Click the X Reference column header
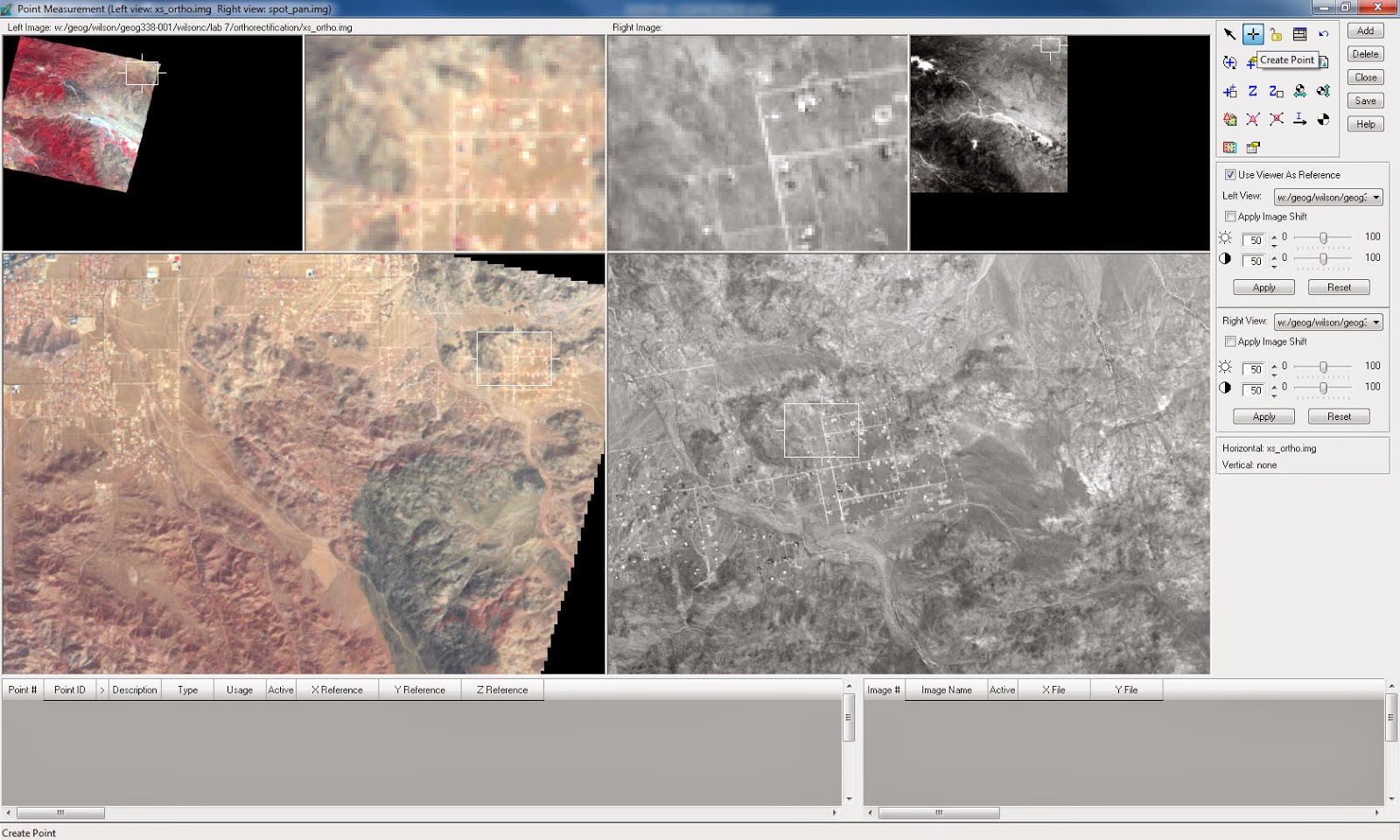The width and height of the screenshot is (1400, 840). click(x=337, y=689)
